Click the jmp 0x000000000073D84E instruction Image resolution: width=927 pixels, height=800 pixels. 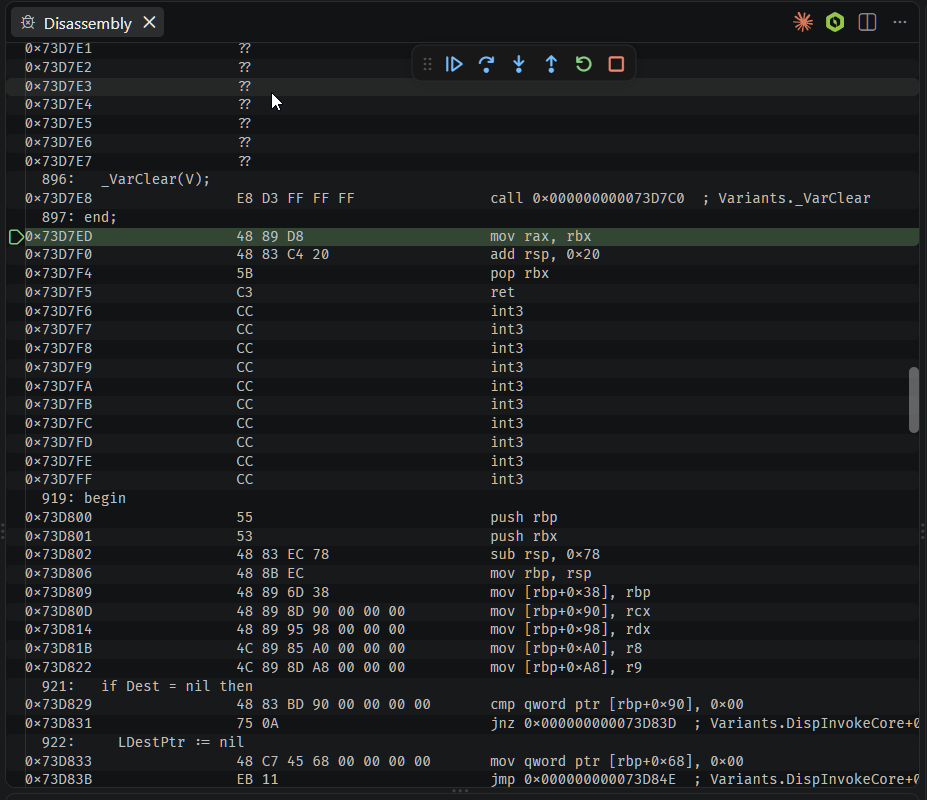(583, 780)
